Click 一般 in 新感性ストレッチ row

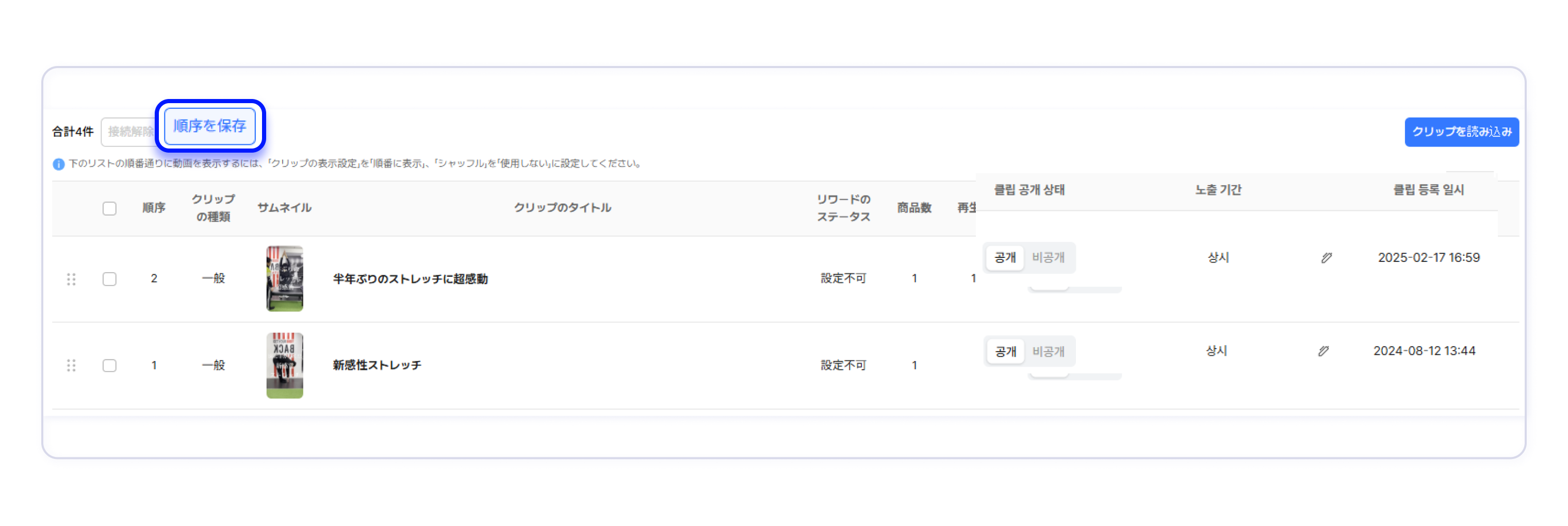(214, 365)
